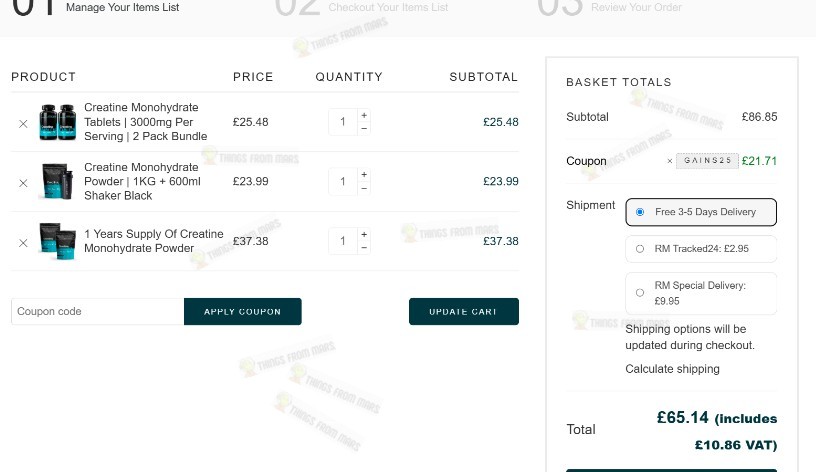
Task: Open Creatine Tablets product thumbnail
Action: point(58,122)
